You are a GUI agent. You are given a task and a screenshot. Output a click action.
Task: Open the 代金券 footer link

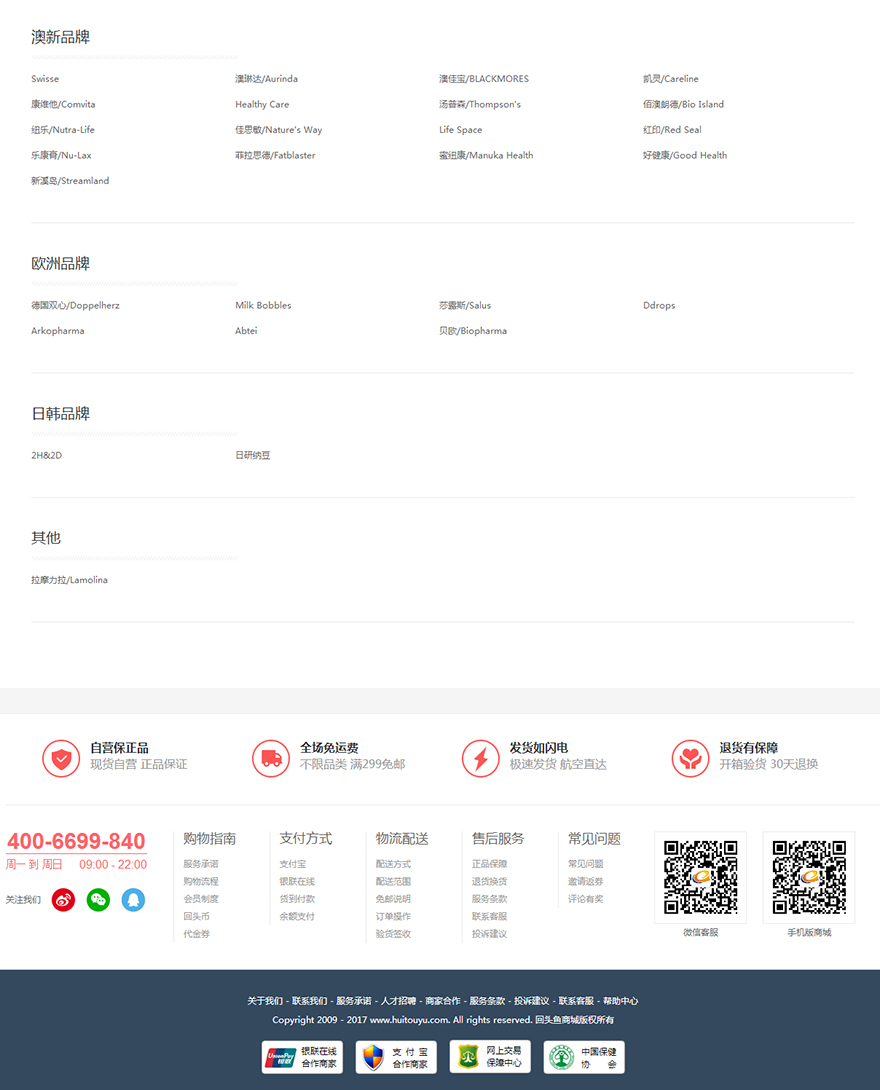(x=197, y=934)
